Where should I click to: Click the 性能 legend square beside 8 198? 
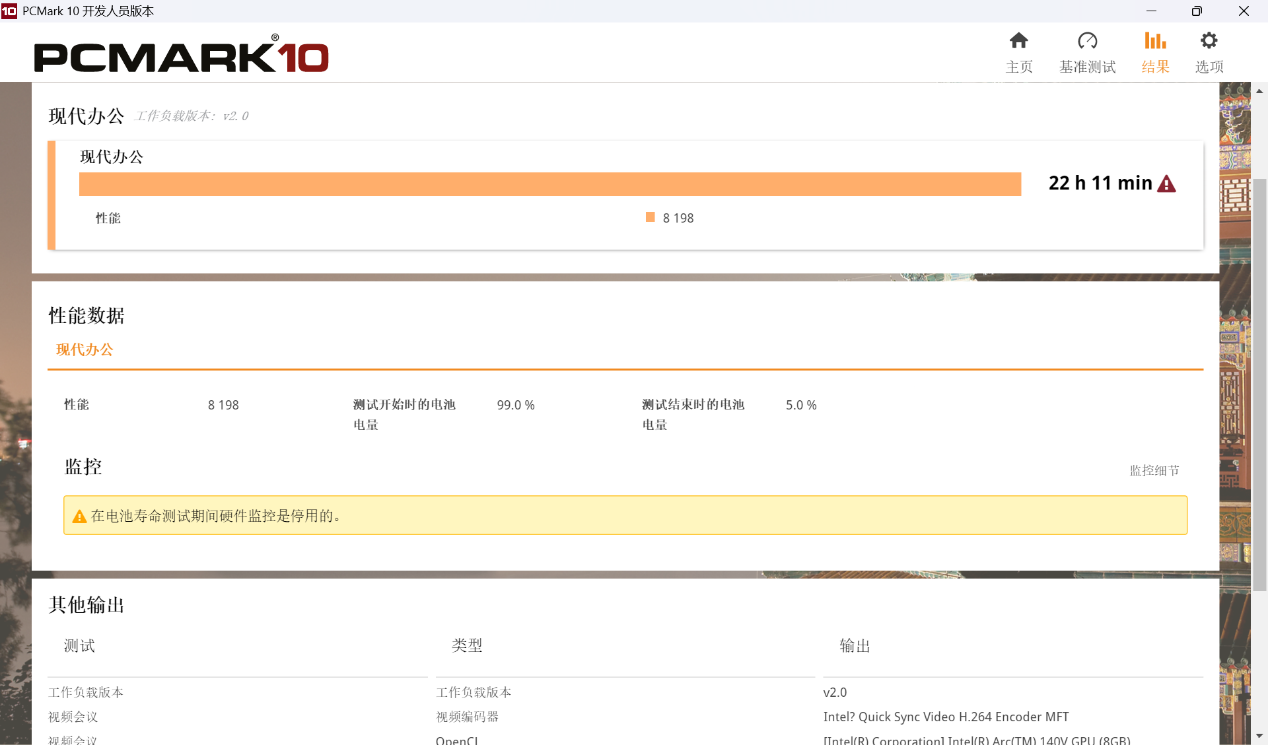[x=650, y=217]
